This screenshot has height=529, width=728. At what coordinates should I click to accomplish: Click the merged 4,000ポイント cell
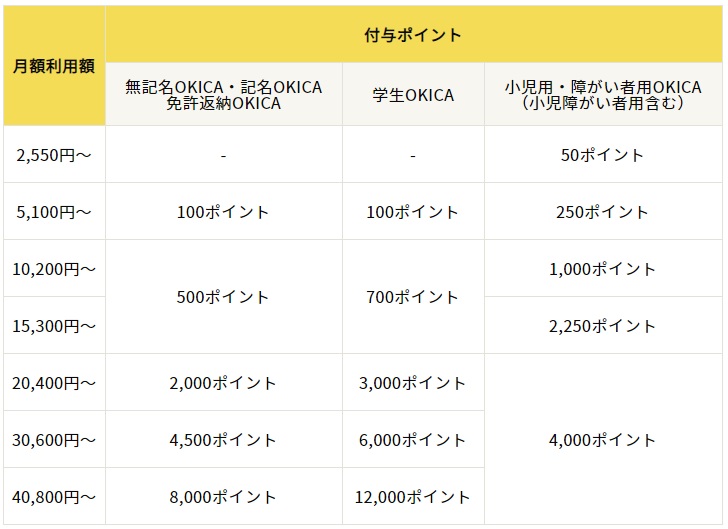click(602, 440)
